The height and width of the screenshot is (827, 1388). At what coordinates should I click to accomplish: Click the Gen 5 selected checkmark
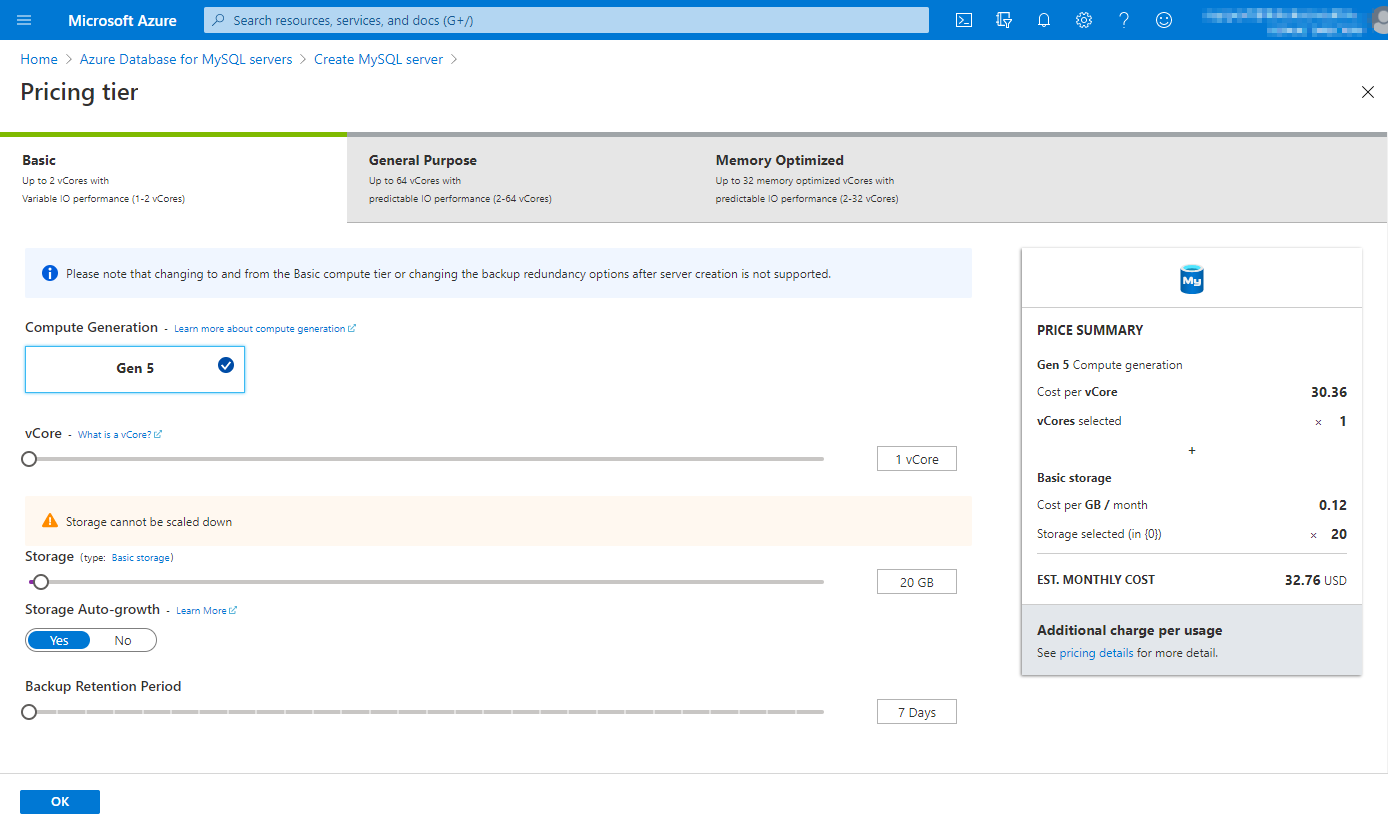pos(226,365)
